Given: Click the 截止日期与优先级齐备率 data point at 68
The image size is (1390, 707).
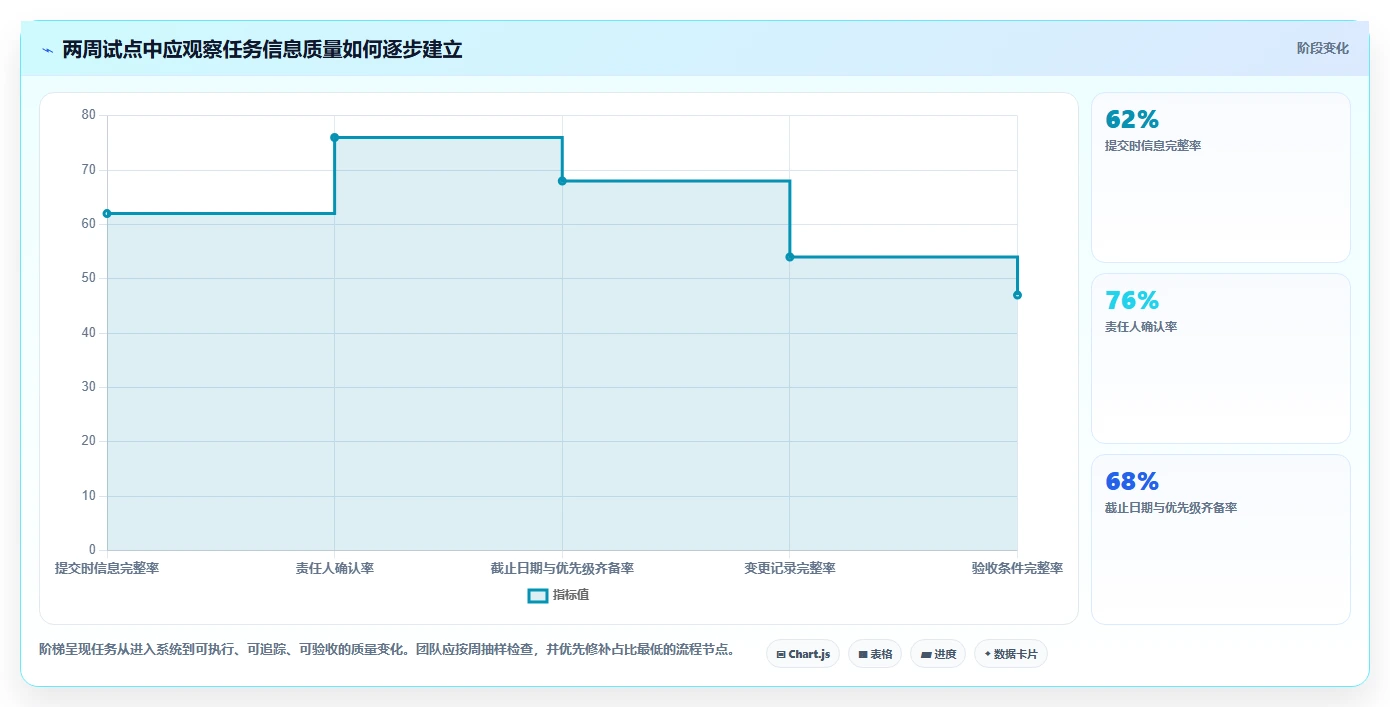Looking at the screenshot, I should coord(562,181).
